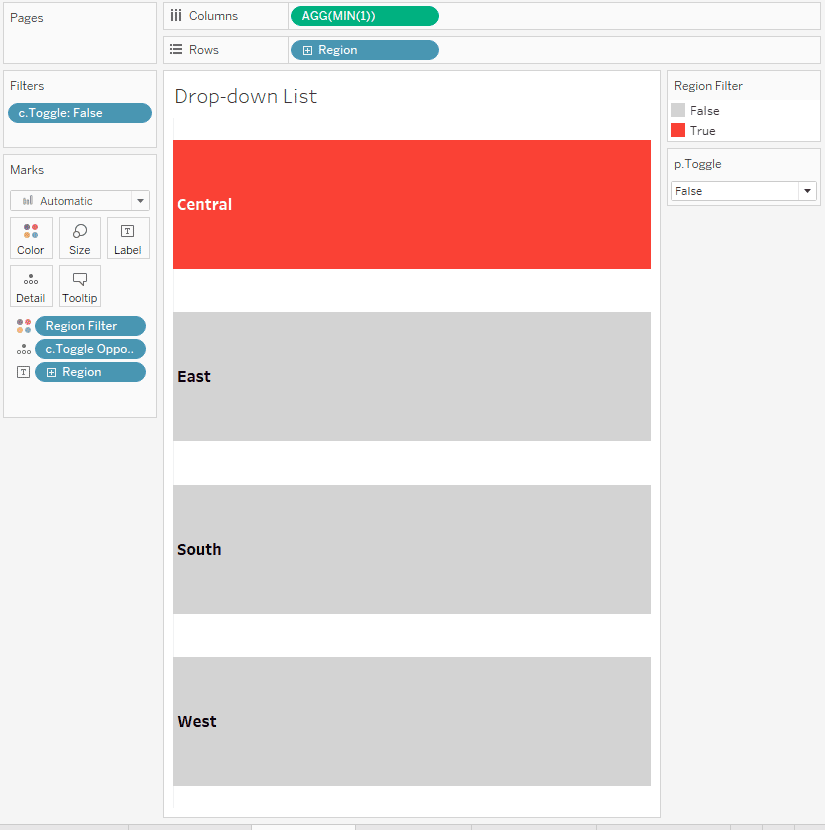
Task: Click the gray False legend swatch
Action: [678, 110]
